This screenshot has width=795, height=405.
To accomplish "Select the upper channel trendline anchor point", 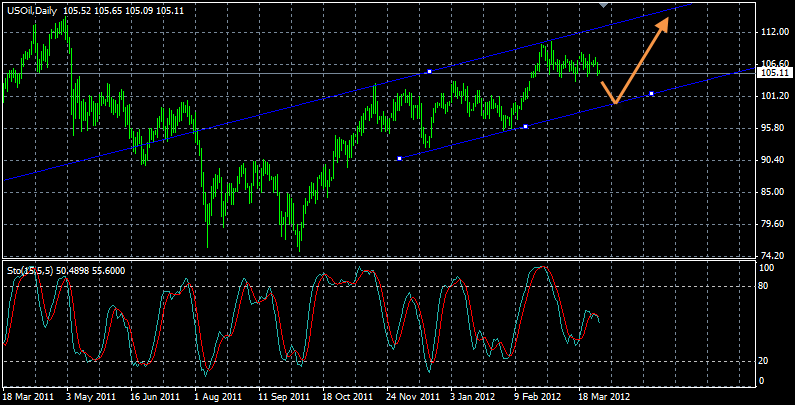I will pos(429,71).
